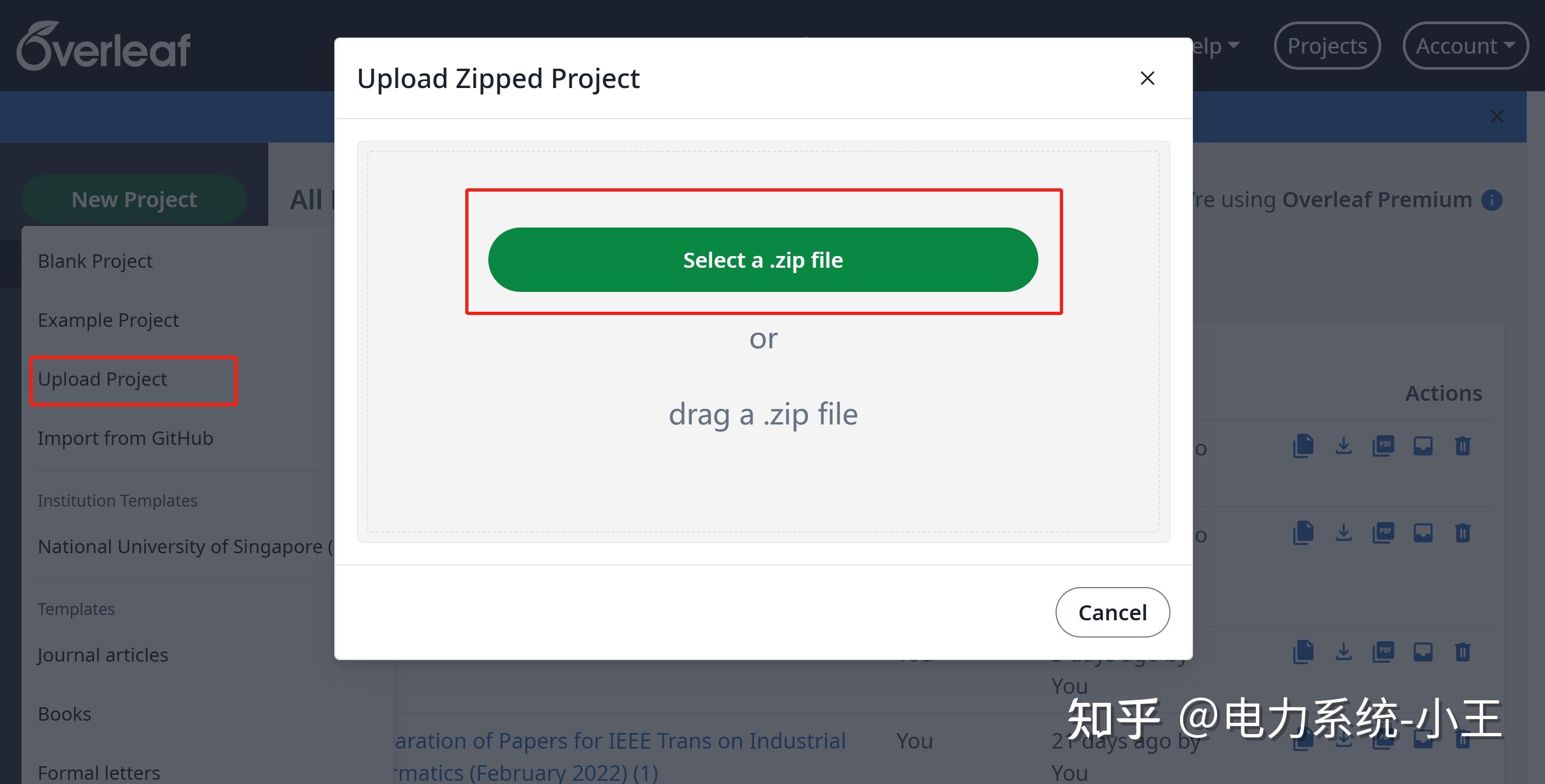1545x784 pixels.
Task: Archive the first project in the list
Action: [x=1423, y=446]
